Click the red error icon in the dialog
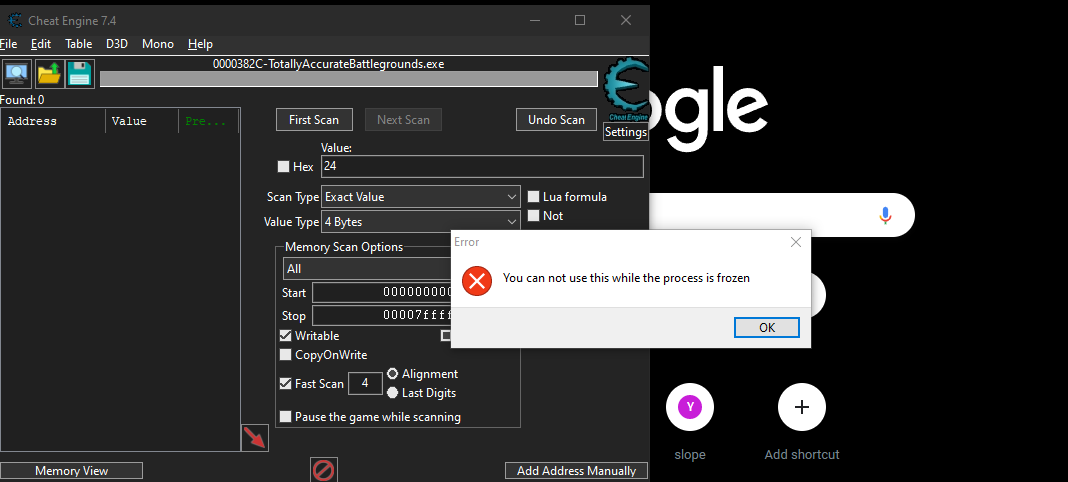Image resolution: width=1068 pixels, height=482 pixels. coord(477,280)
